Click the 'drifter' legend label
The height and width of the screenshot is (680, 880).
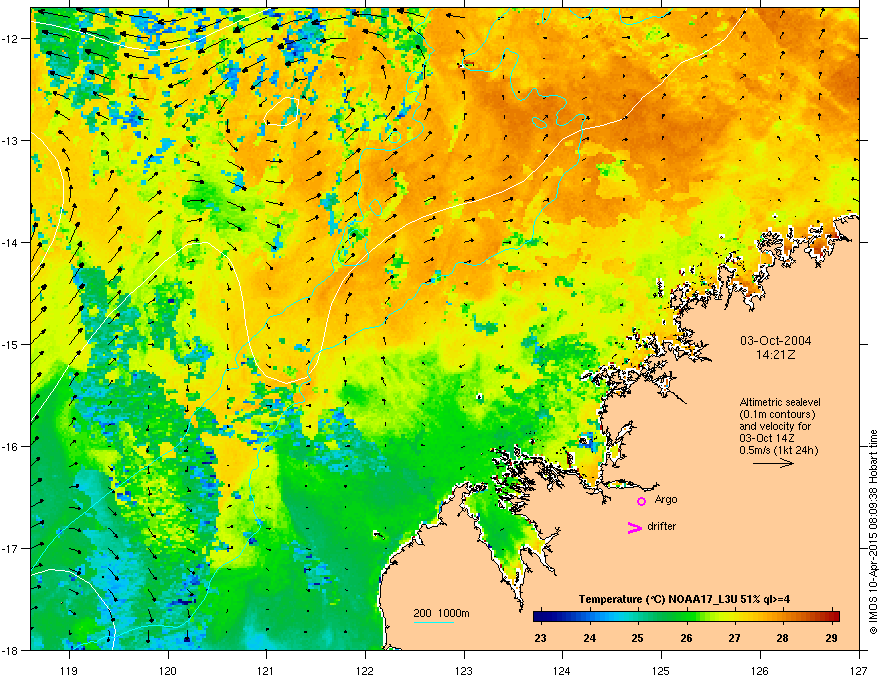(662, 526)
